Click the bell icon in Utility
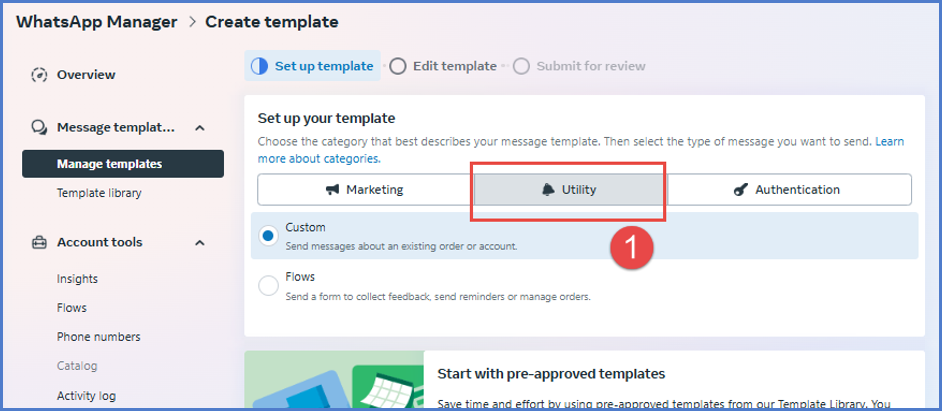Image resolution: width=942 pixels, height=411 pixels. (x=548, y=190)
